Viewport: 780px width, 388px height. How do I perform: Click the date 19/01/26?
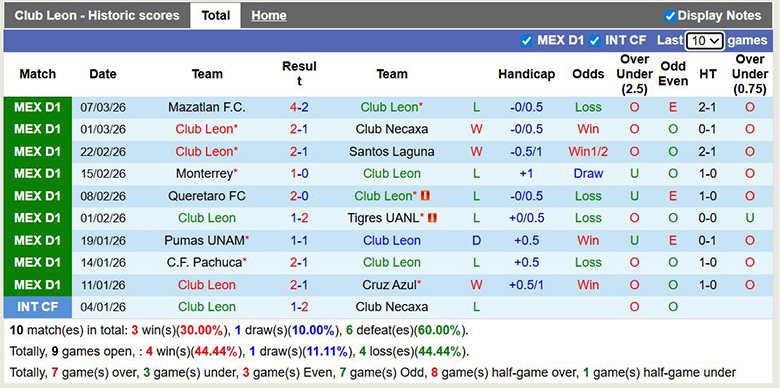click(x=103, y=240)
